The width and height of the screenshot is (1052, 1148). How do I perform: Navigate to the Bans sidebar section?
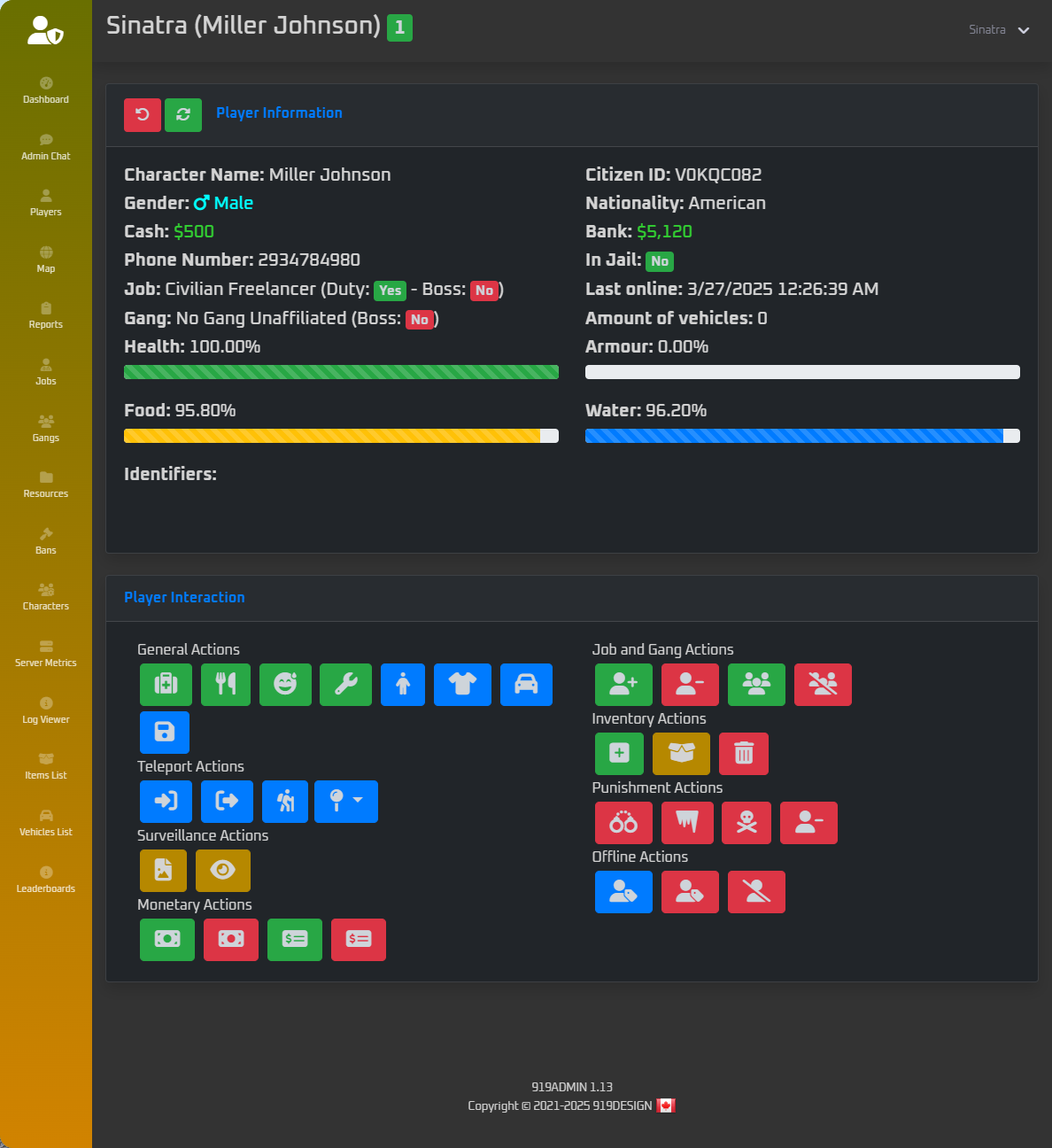[x=45, y=542]
